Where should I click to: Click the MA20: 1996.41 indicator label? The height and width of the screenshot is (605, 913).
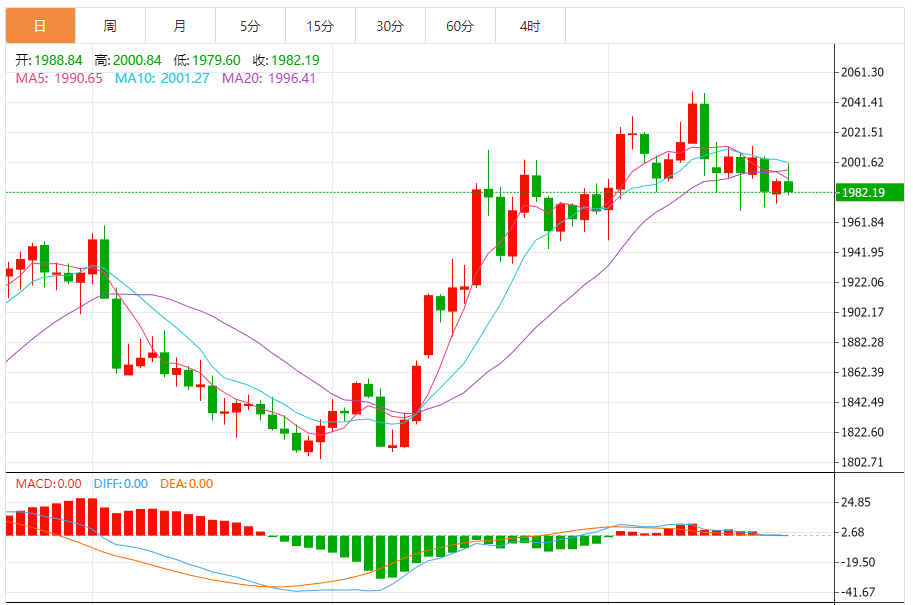point(268,78)
